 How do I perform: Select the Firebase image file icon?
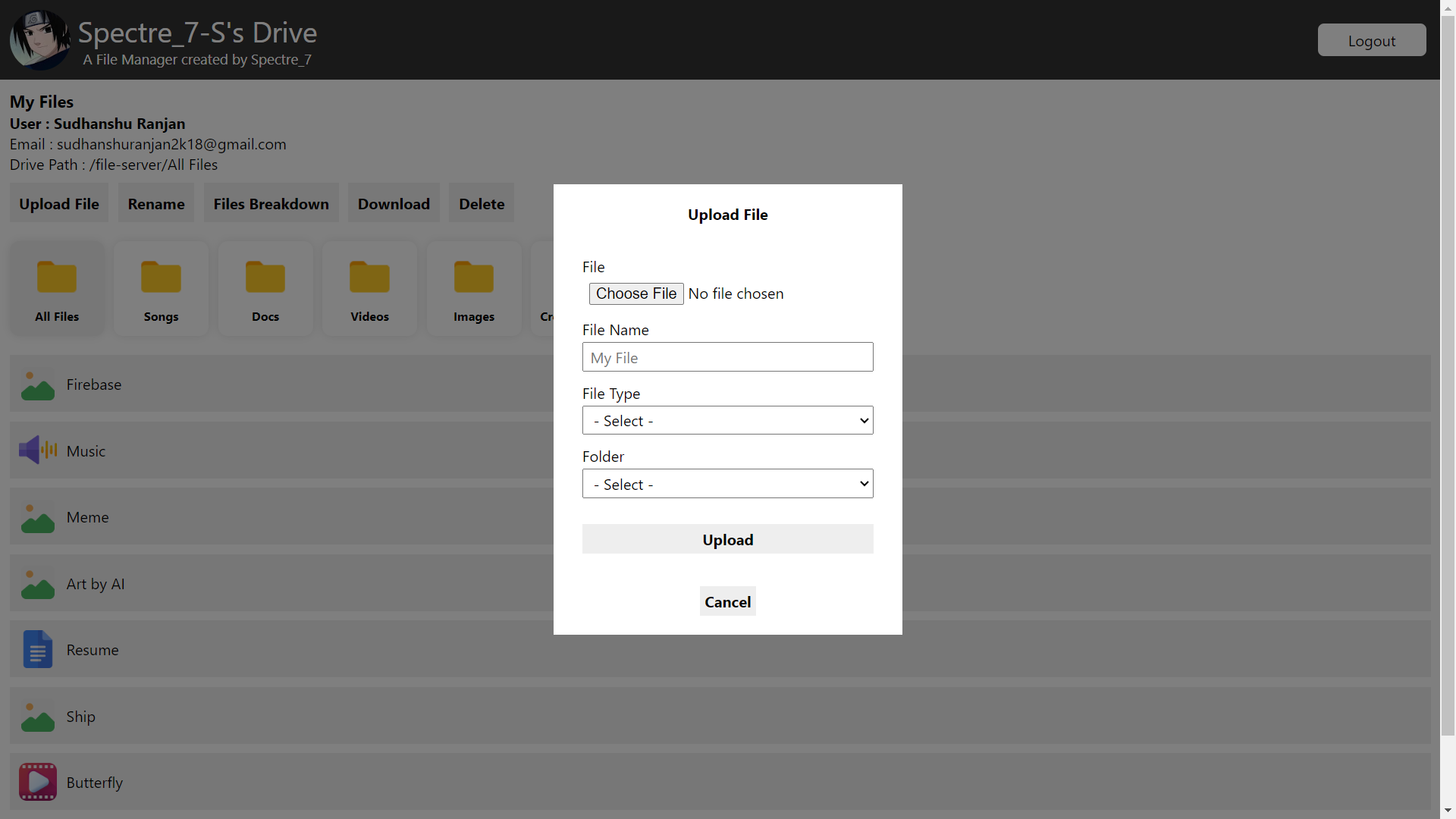(x=38, y=384)
